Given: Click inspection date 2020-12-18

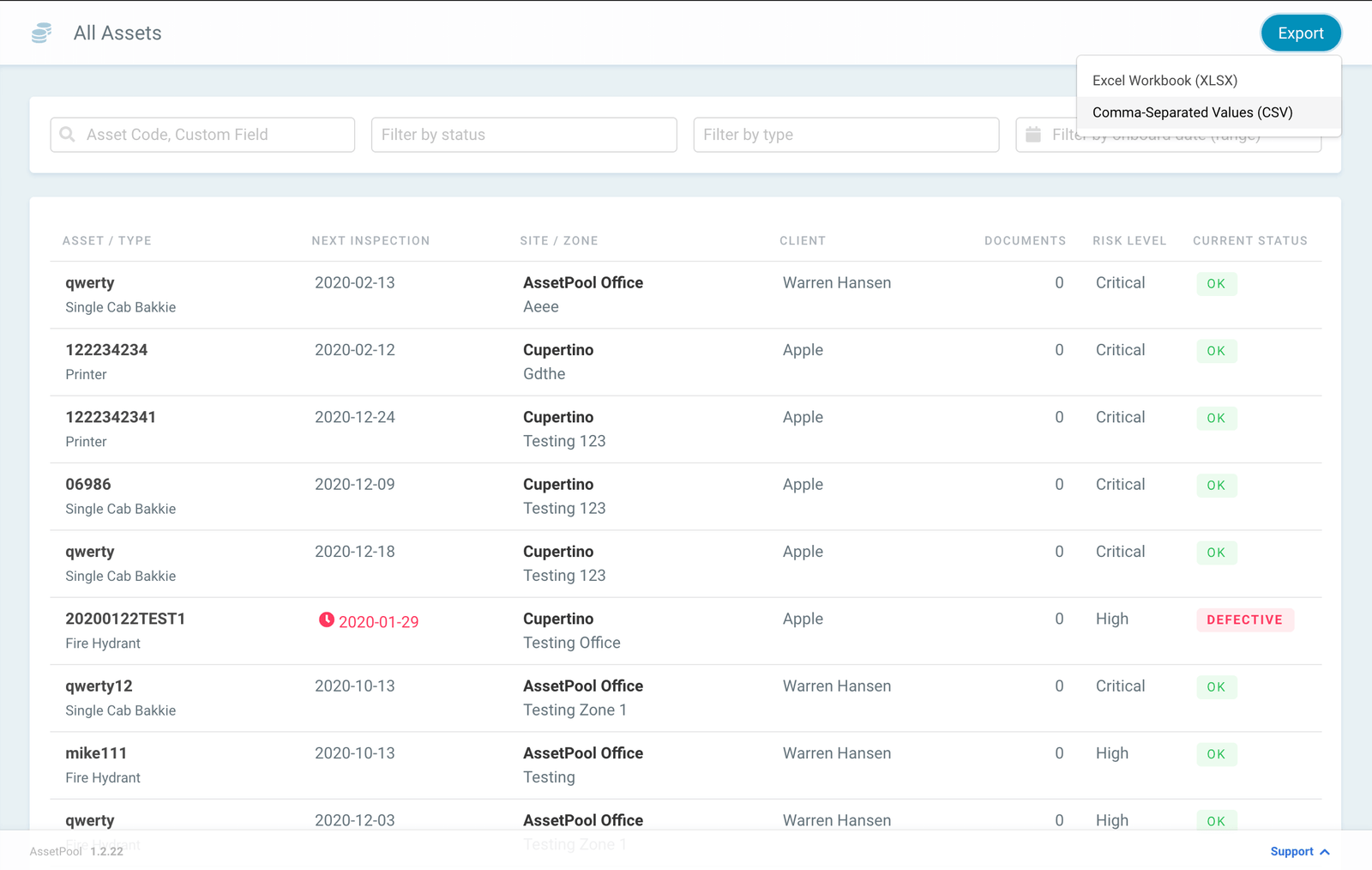Looking at the screenshot, I should tap(355, 552).
